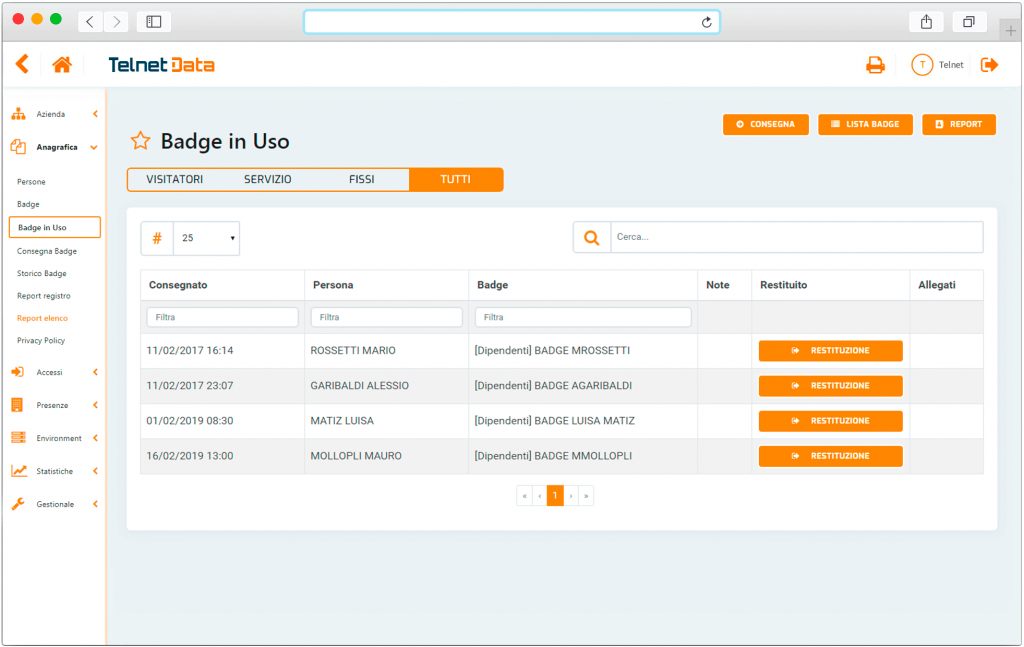This screenshot has height=647, width=1024.
Task: Expand the Azienda menu chevron
Action: (95, 114)
